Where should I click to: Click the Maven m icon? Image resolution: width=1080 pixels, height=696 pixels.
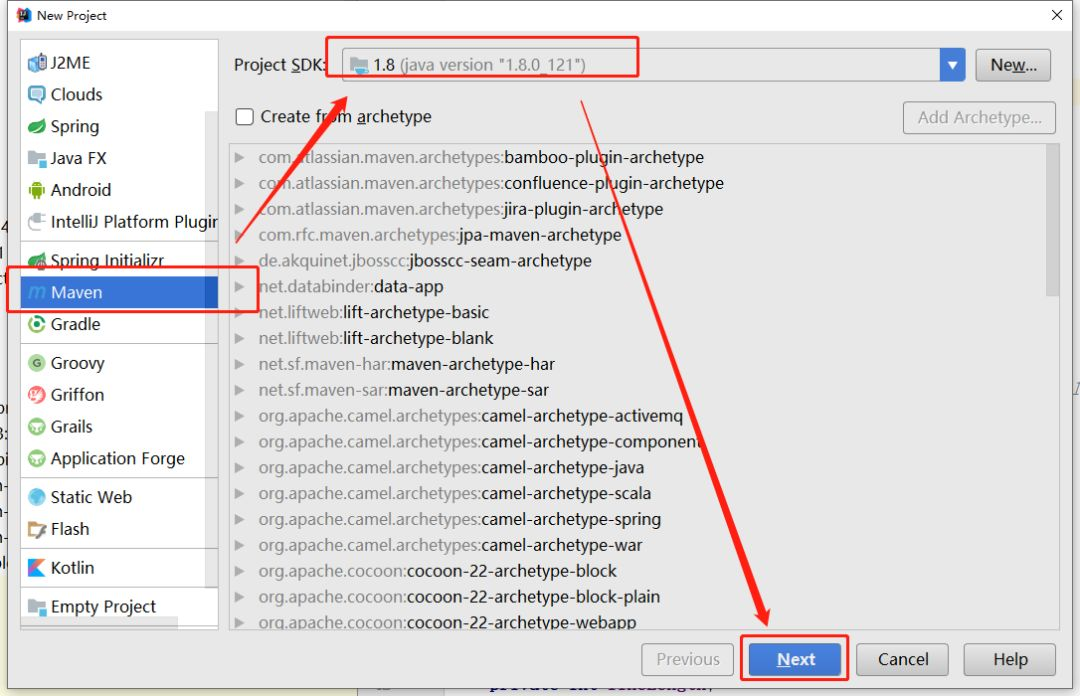point(37,293)
